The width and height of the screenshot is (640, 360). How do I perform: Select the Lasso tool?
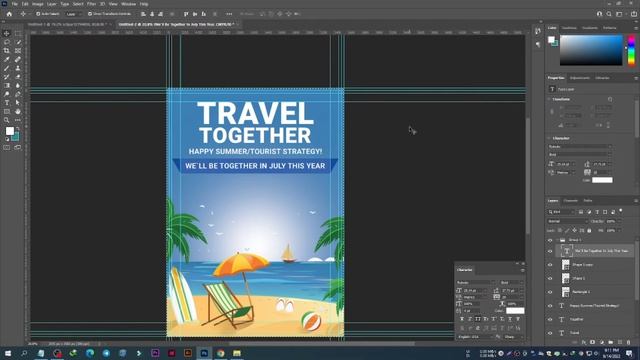coord(7,42)
